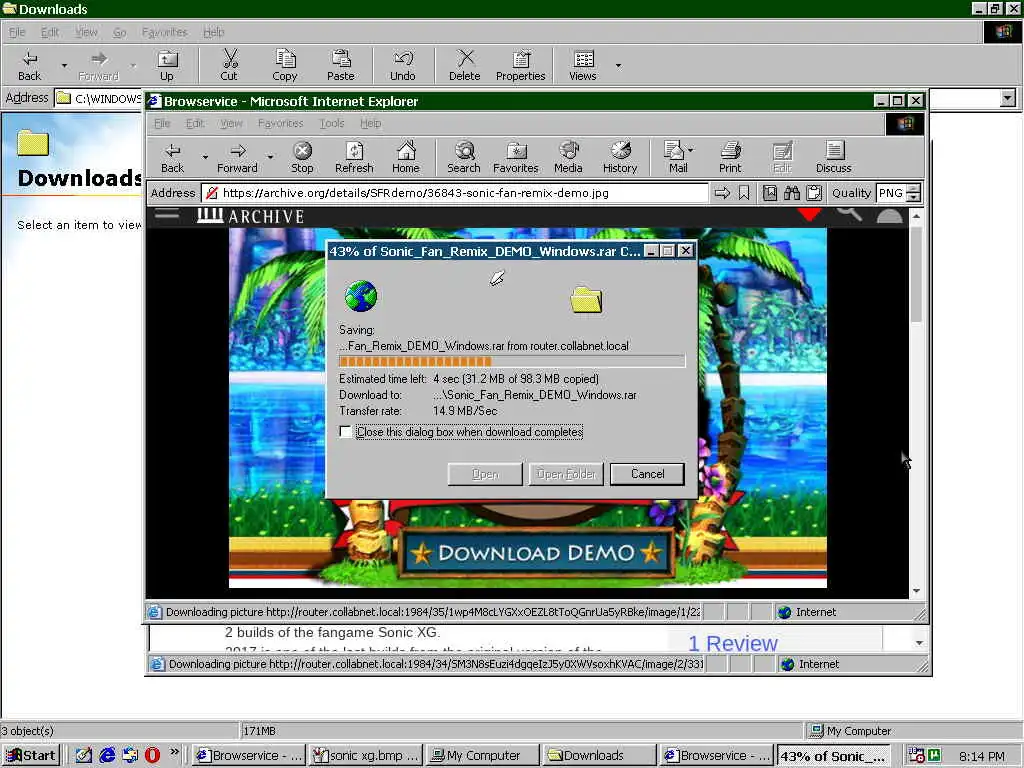
Task: Open the History pane in Internet Explorer
Action: (620, 157)
